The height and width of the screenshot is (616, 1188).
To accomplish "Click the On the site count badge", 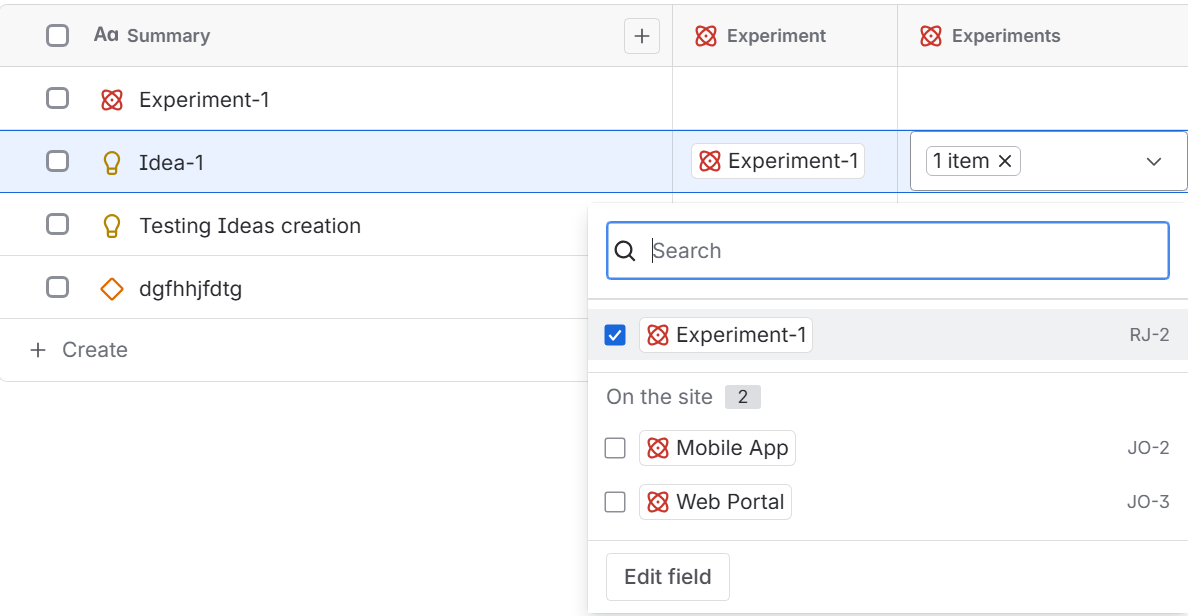I will pos(742,397).
